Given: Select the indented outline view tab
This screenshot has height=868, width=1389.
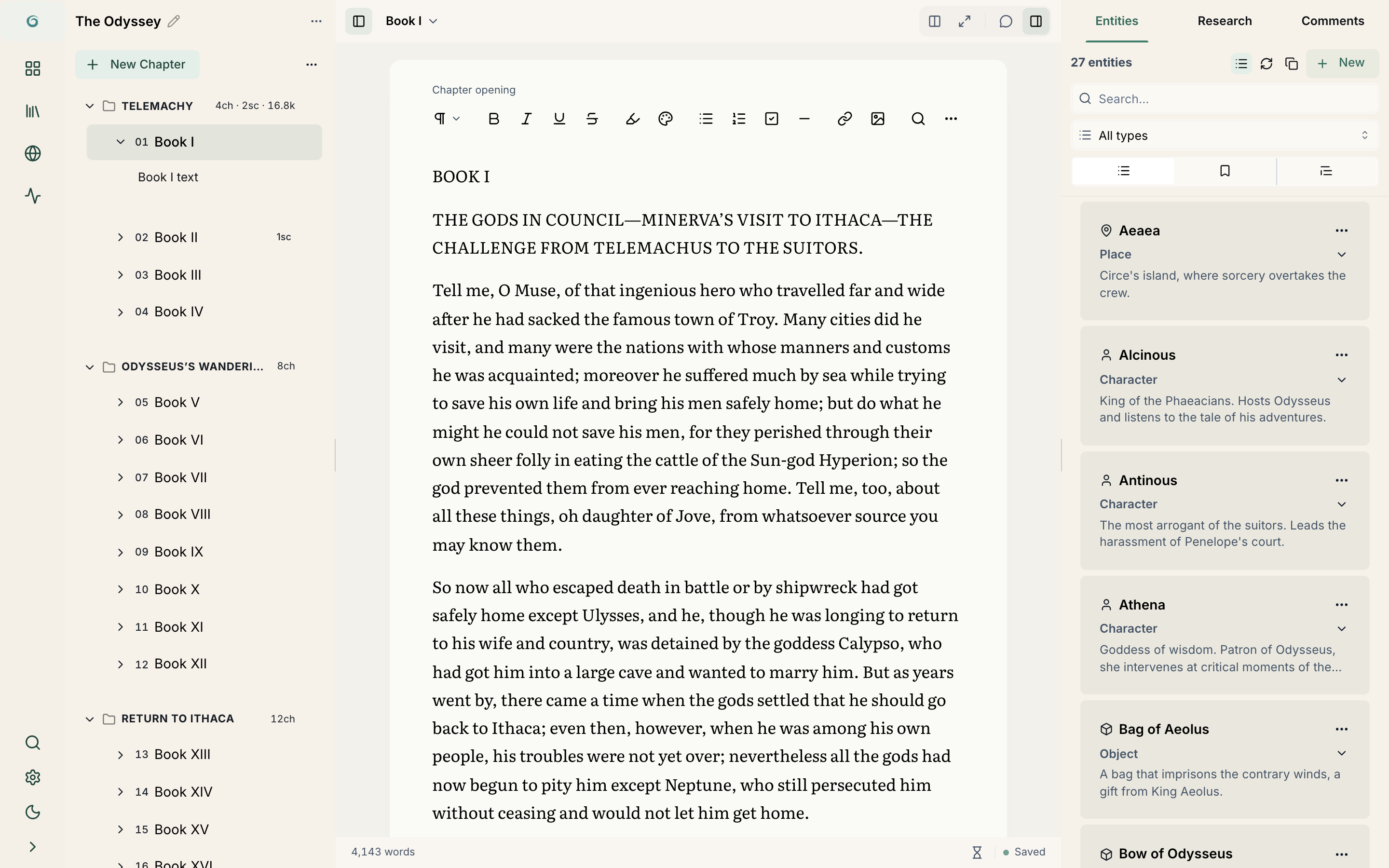Looking at the screenshot, I should coord(1326,171).
